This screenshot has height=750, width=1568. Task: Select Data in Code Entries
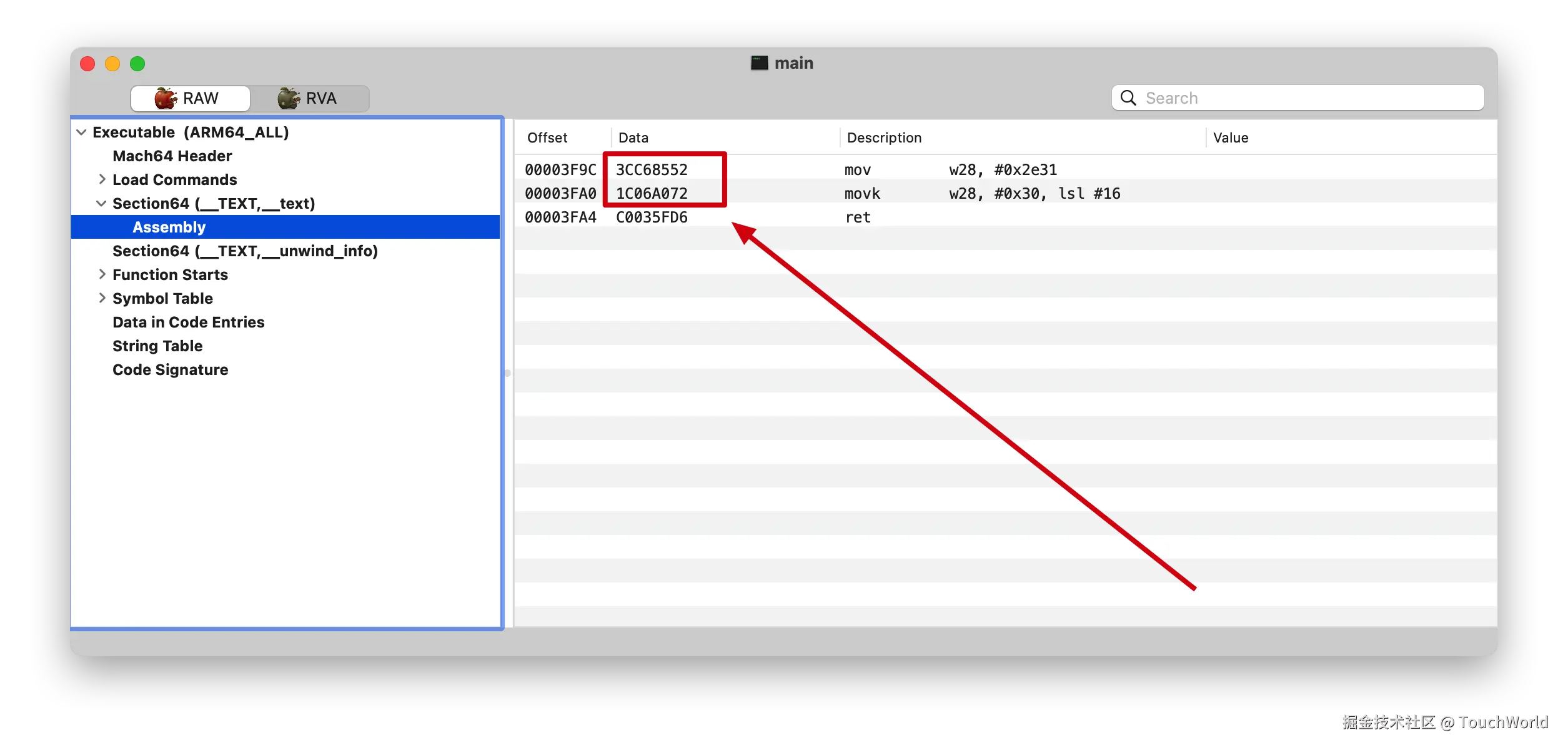(188, 322)
